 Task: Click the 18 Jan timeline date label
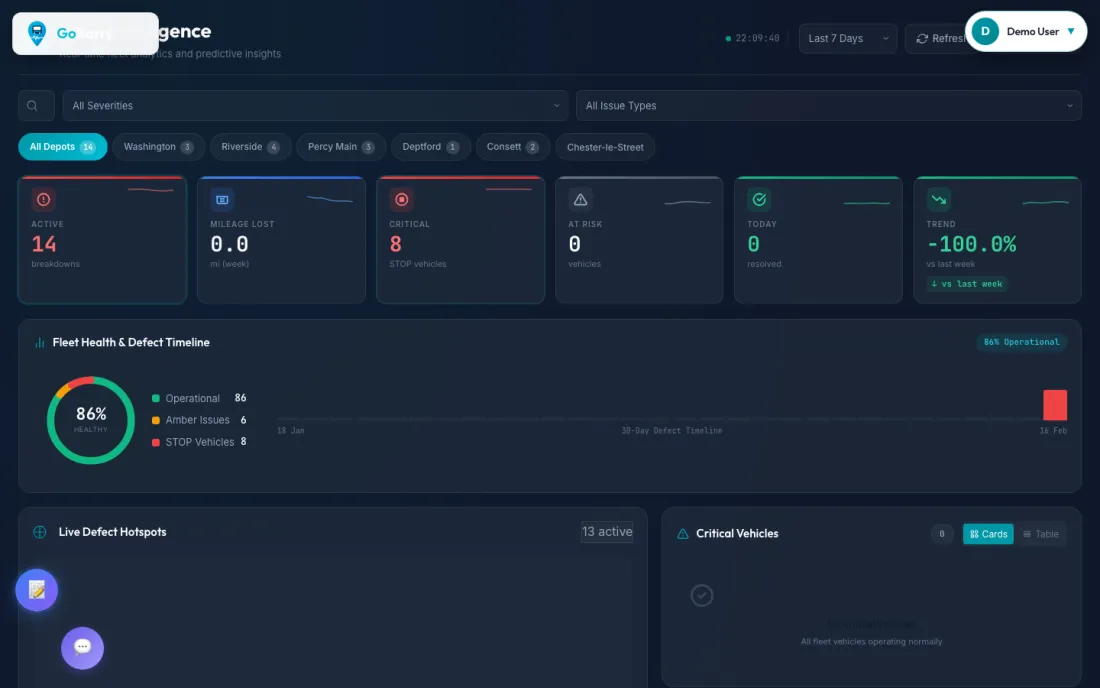[290, 431]
